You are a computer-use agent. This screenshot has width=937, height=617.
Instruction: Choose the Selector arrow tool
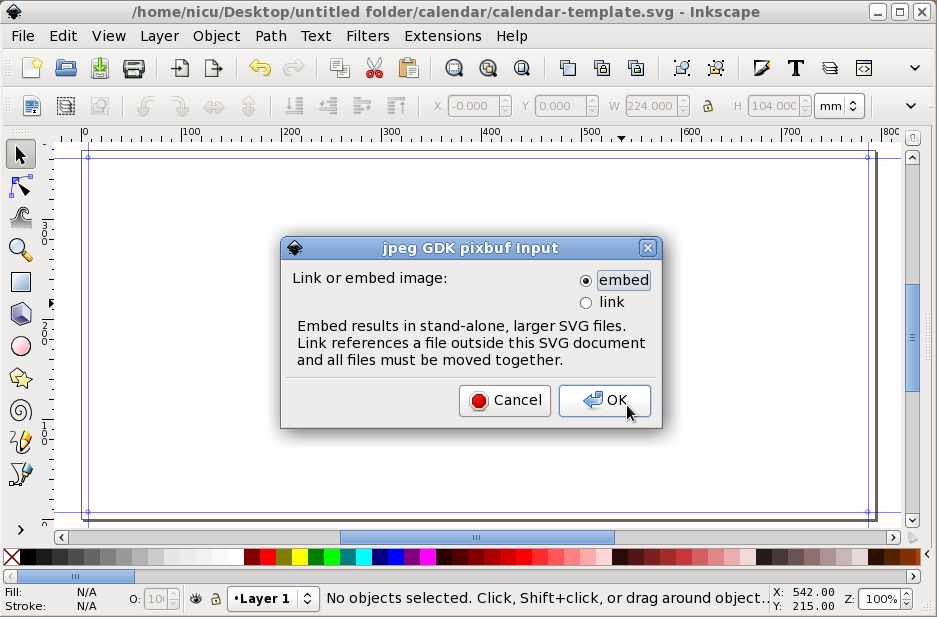click(x=21, y=155)
